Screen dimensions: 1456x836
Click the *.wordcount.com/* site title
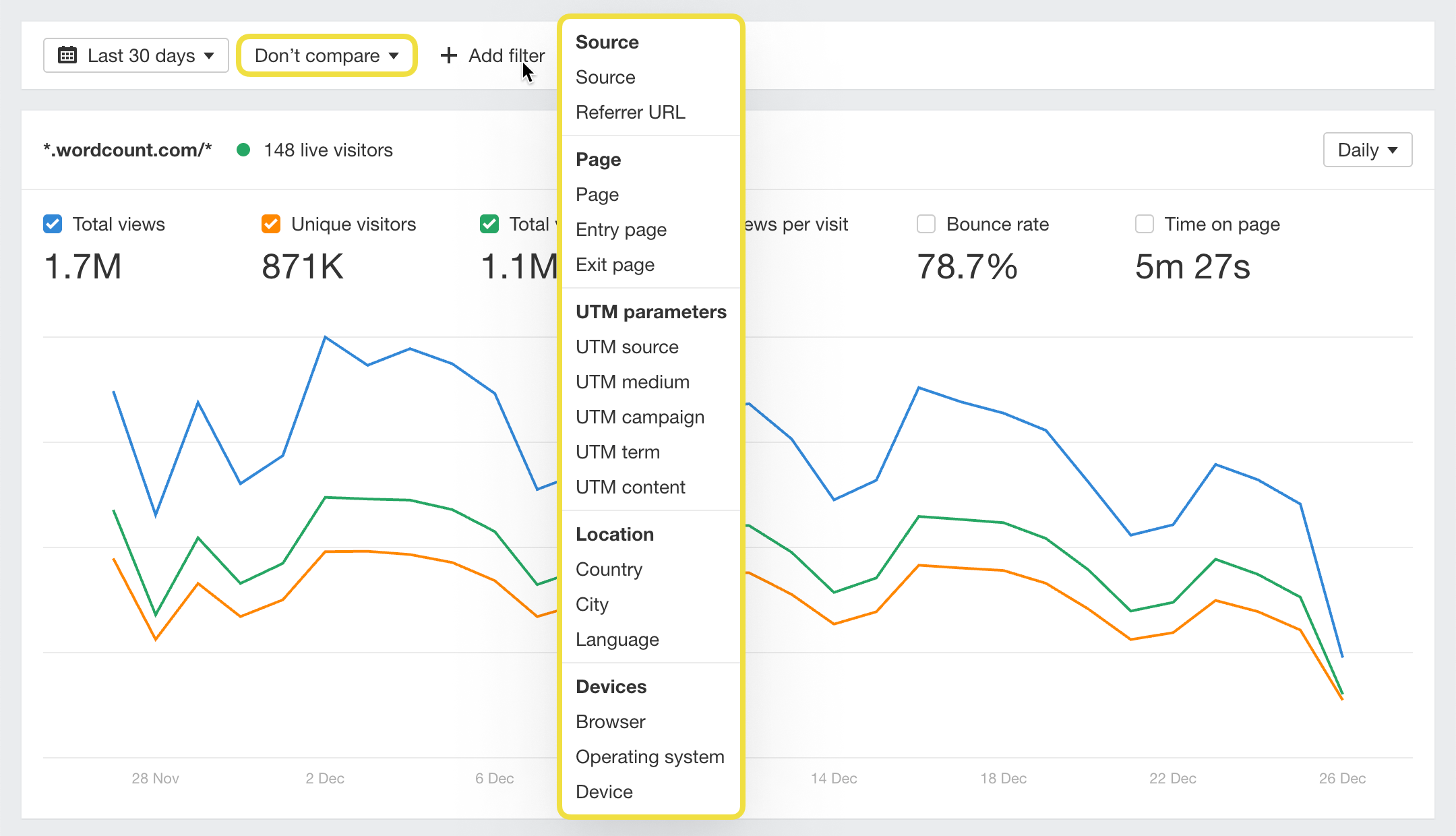(x=127, y=150)
